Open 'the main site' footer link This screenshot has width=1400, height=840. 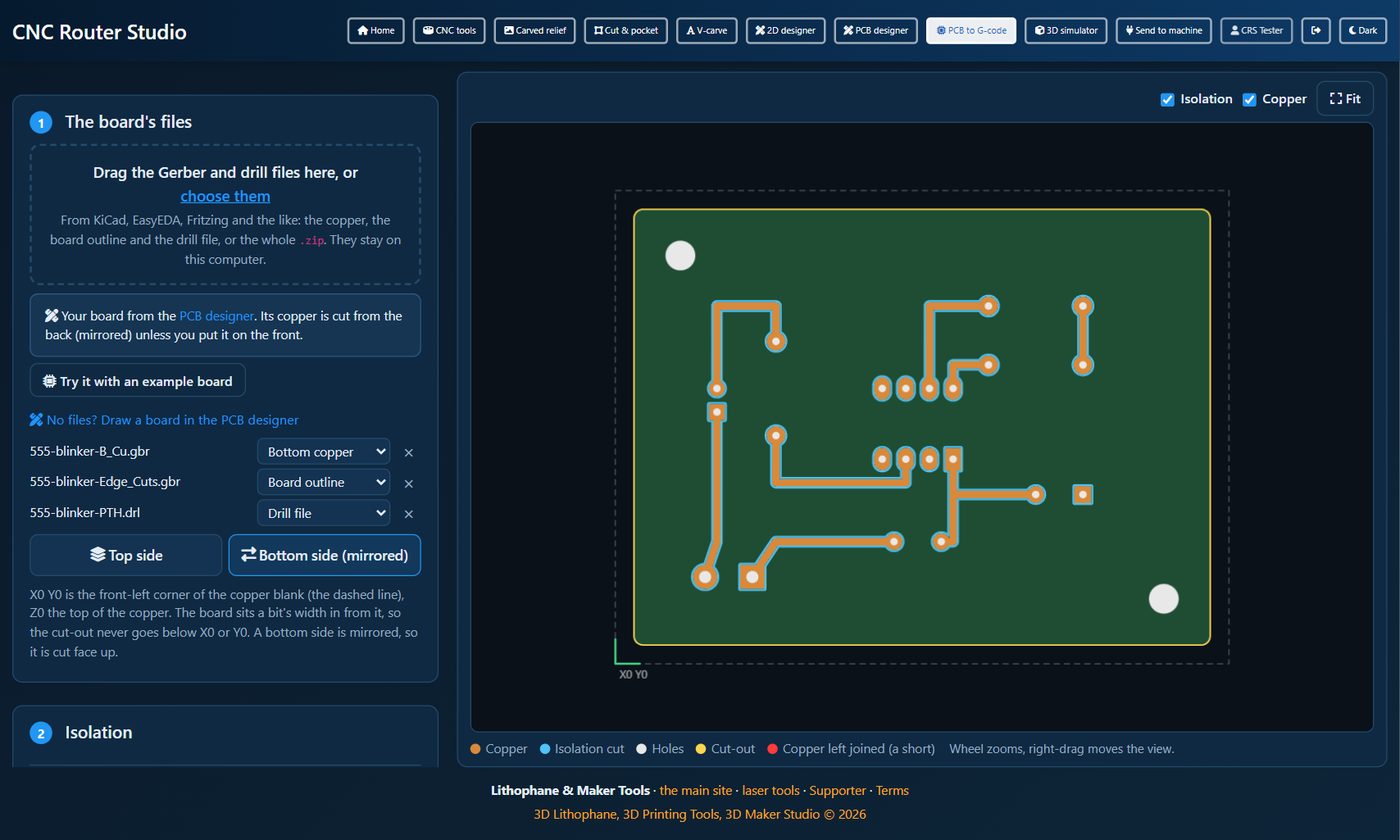tap(696, 790)
